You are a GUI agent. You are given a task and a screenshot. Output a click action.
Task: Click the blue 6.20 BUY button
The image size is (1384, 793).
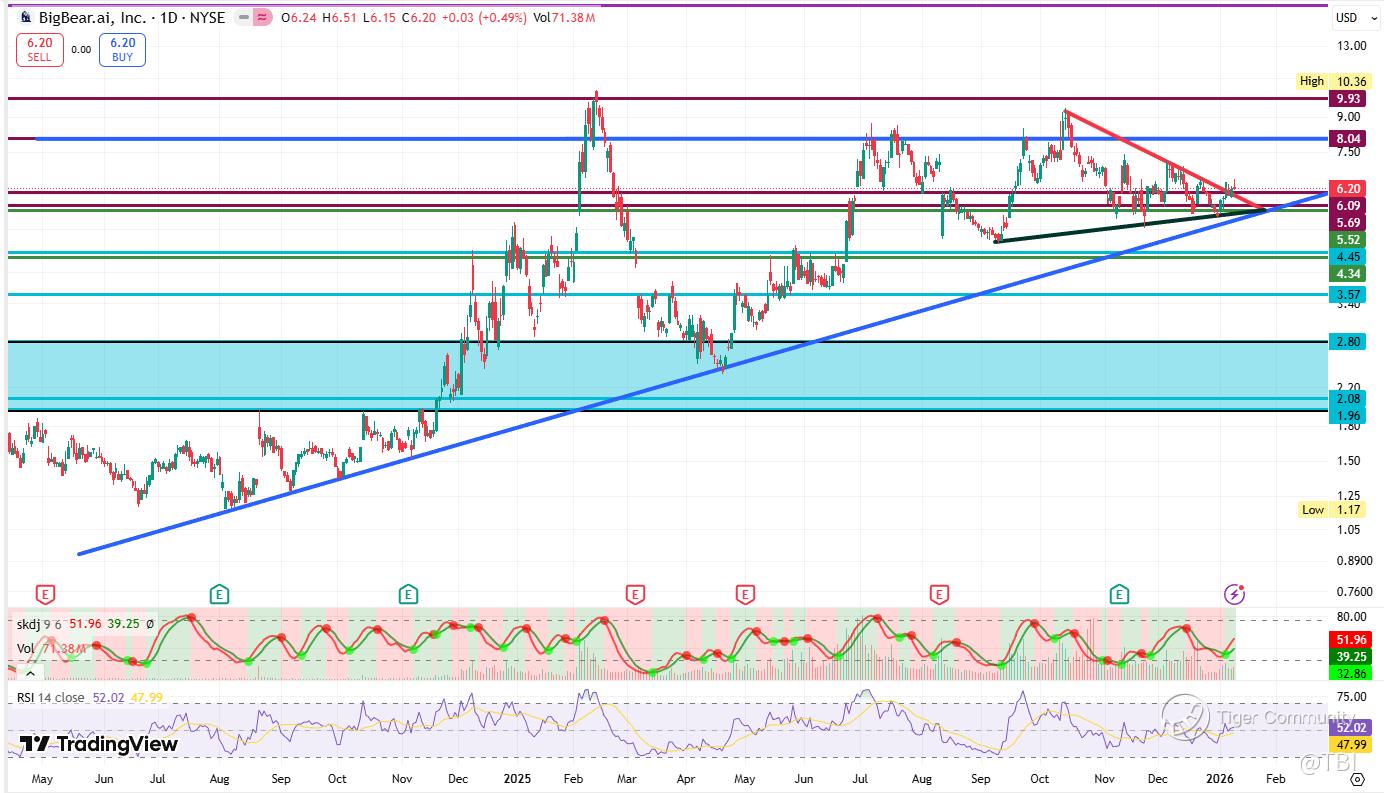tap(122, 50)
